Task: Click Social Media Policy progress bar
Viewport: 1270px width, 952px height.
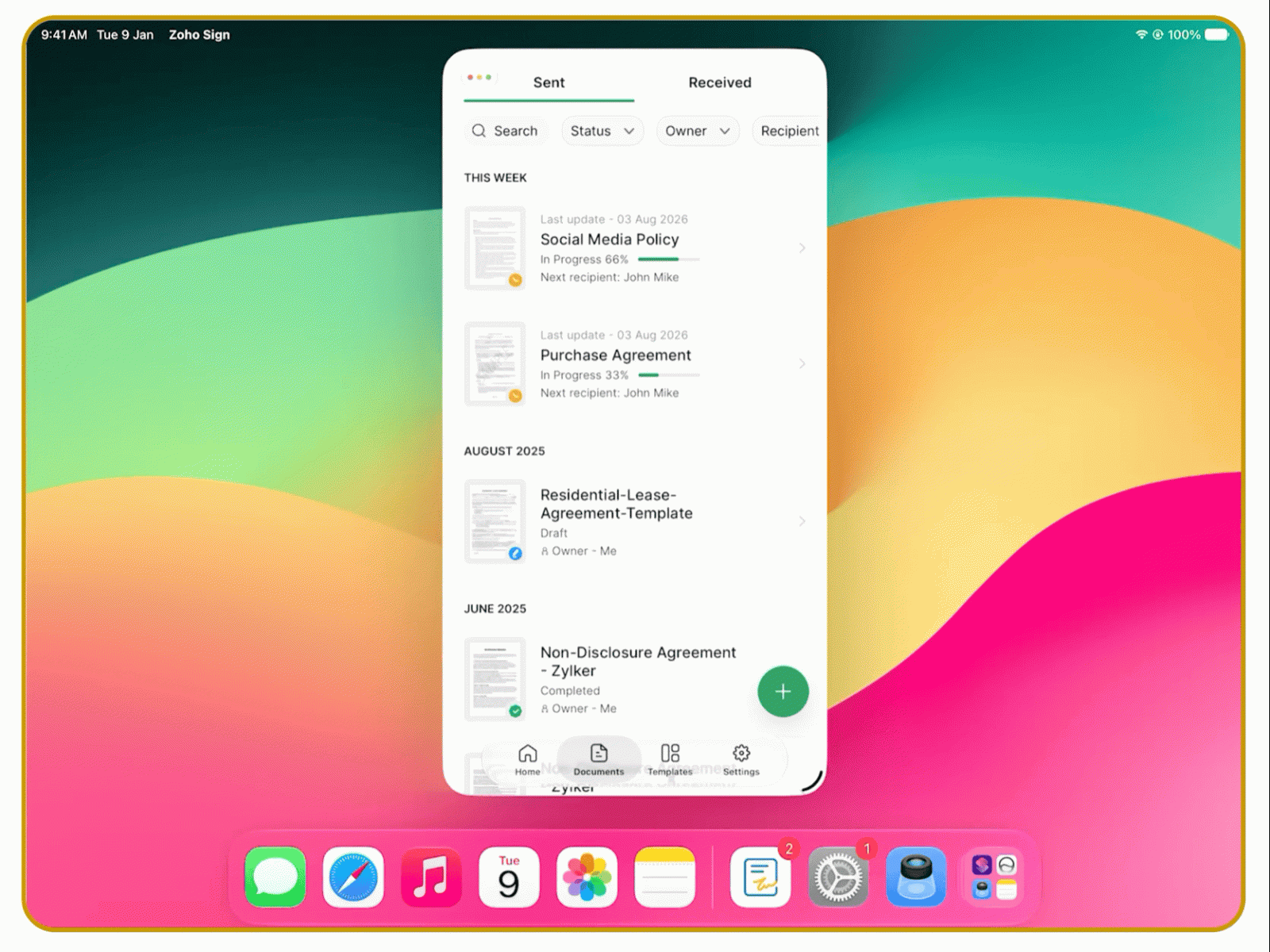Action: tap(668, 259)
